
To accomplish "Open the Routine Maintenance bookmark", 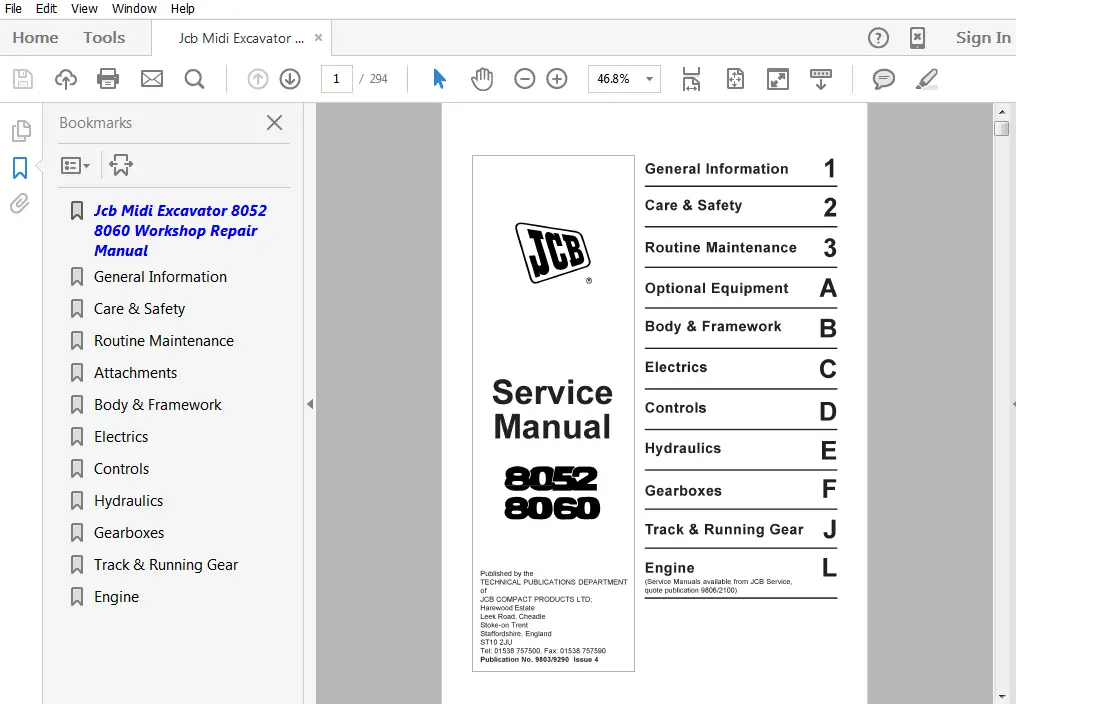I will (x=164, y=341).
